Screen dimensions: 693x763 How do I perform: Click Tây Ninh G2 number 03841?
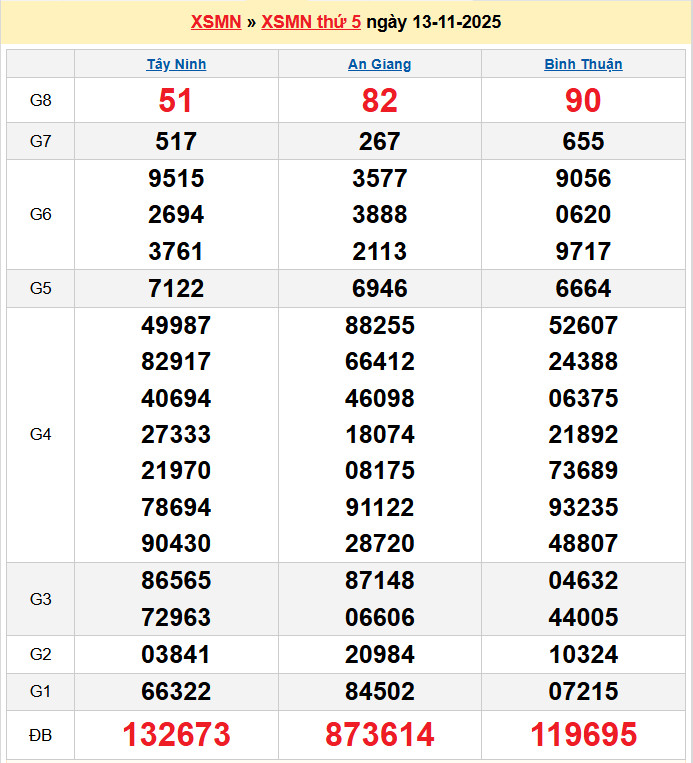pyautogui.click(x=176, y=655)
